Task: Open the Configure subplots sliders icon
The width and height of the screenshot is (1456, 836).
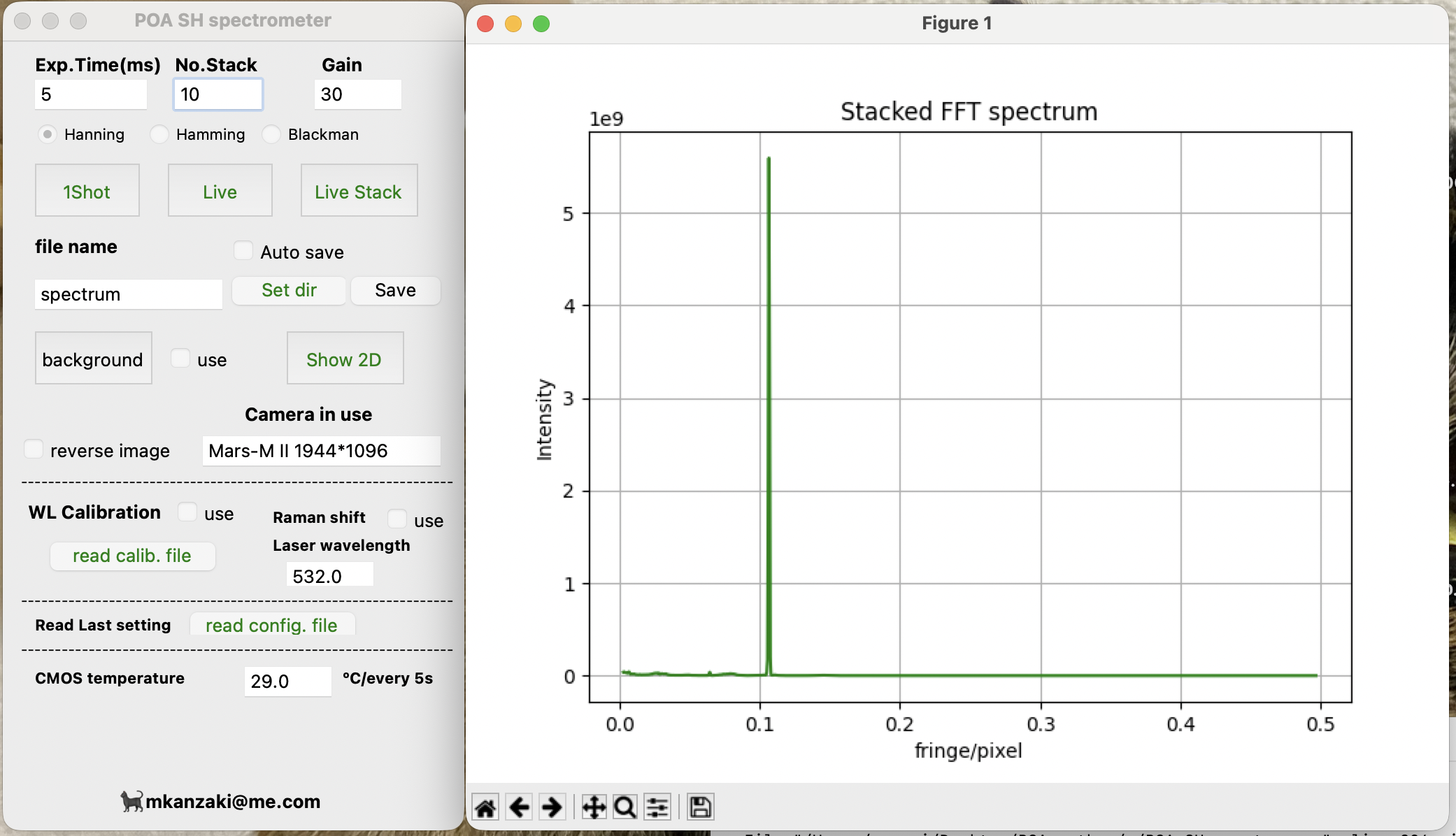Action: [657, 807]
